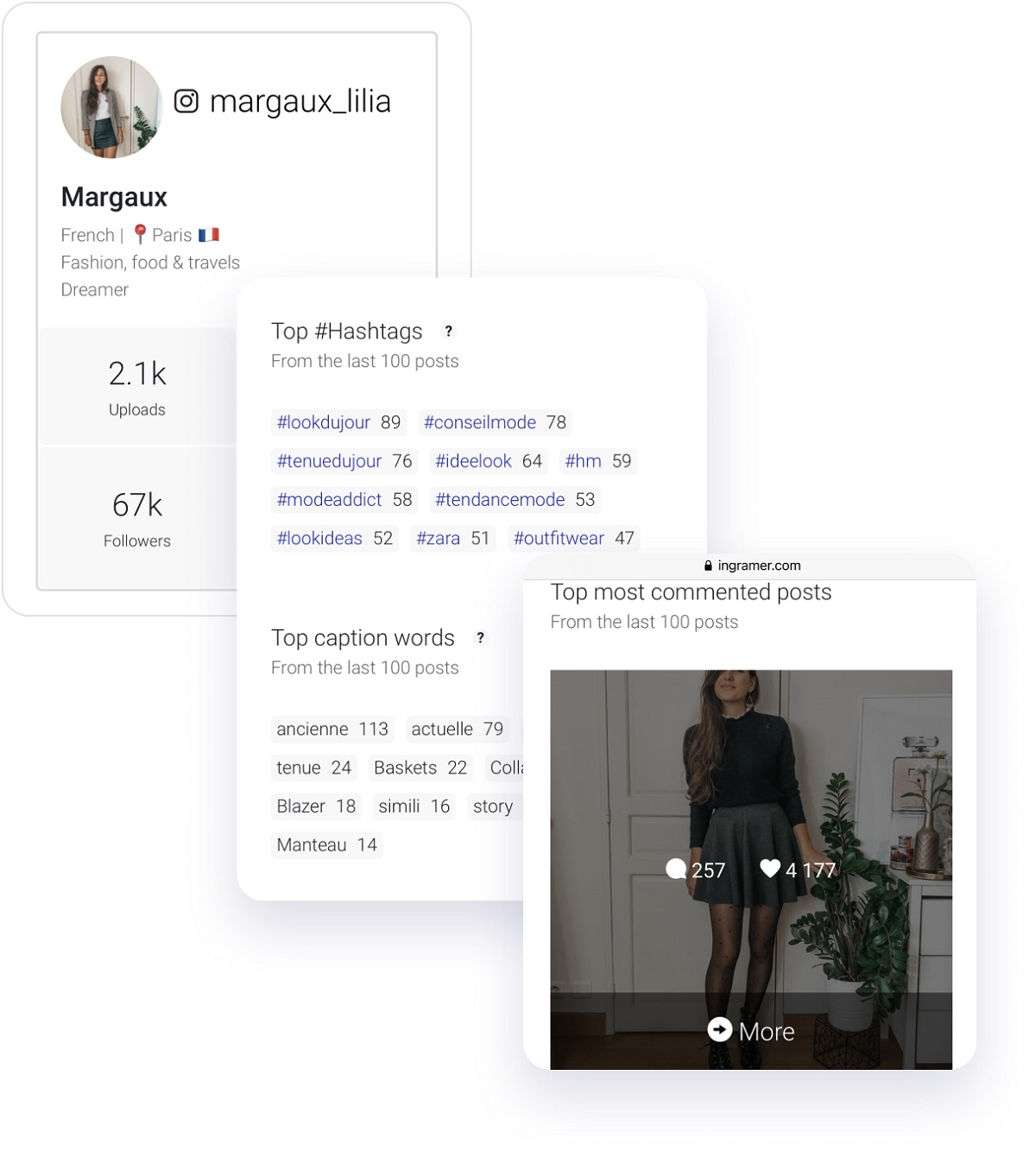
Task: Open the top most commented post photo
Action: (x=751, y=870)
